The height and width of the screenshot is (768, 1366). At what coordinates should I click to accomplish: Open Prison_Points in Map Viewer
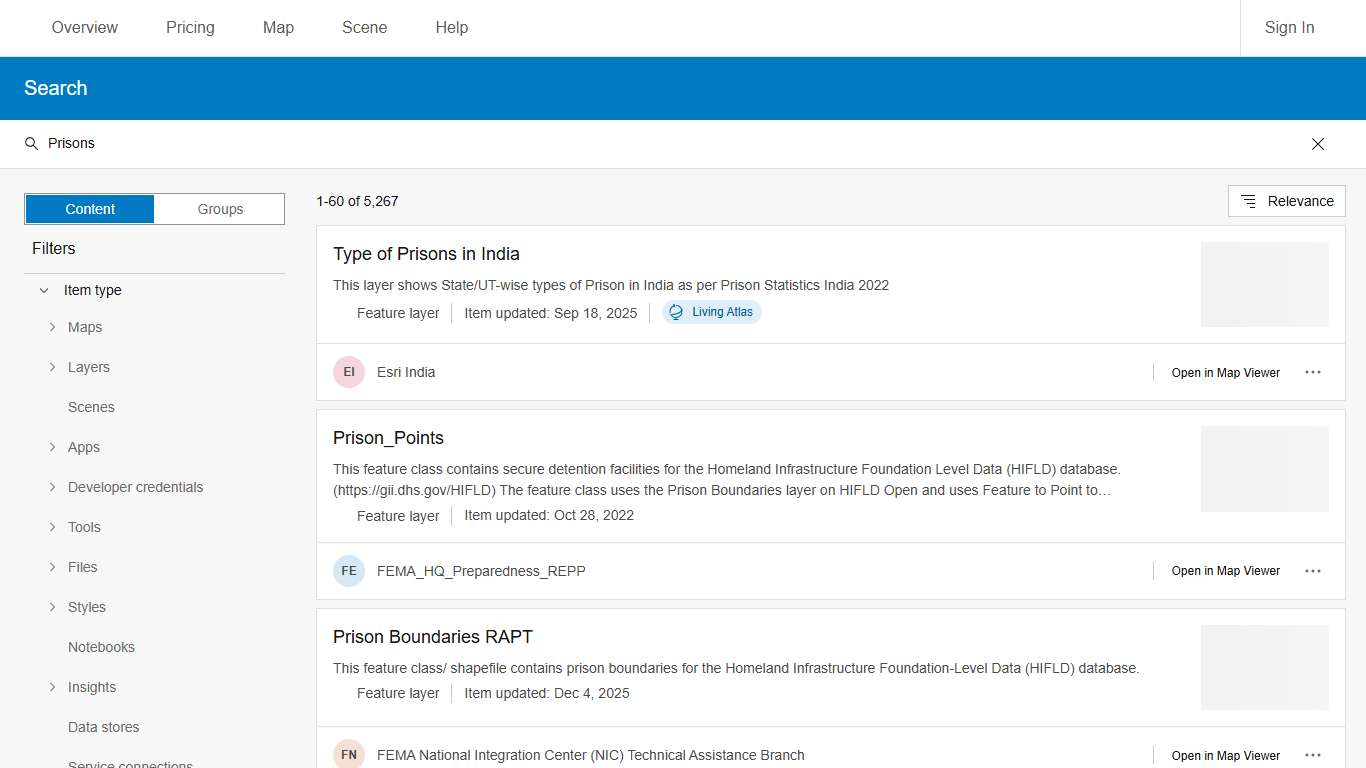coord(1225,571)
